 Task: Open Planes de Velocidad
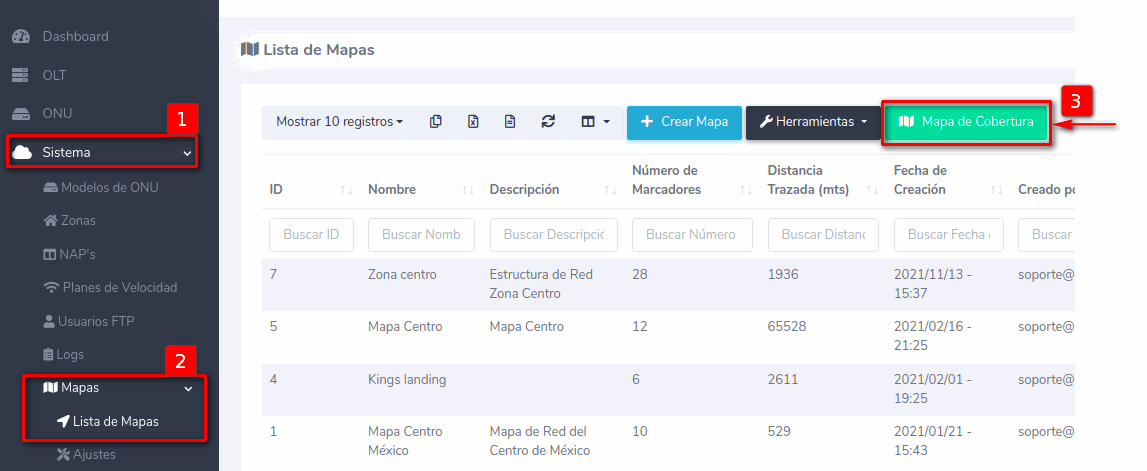click(x=119, y=287)
